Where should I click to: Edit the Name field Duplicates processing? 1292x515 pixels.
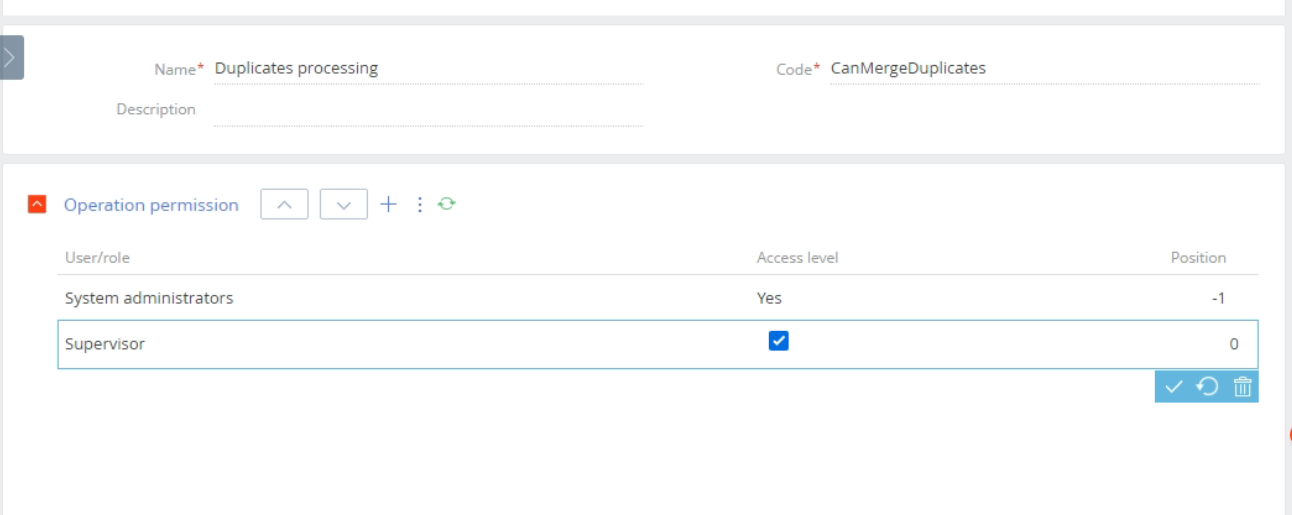tap(428, 69)
